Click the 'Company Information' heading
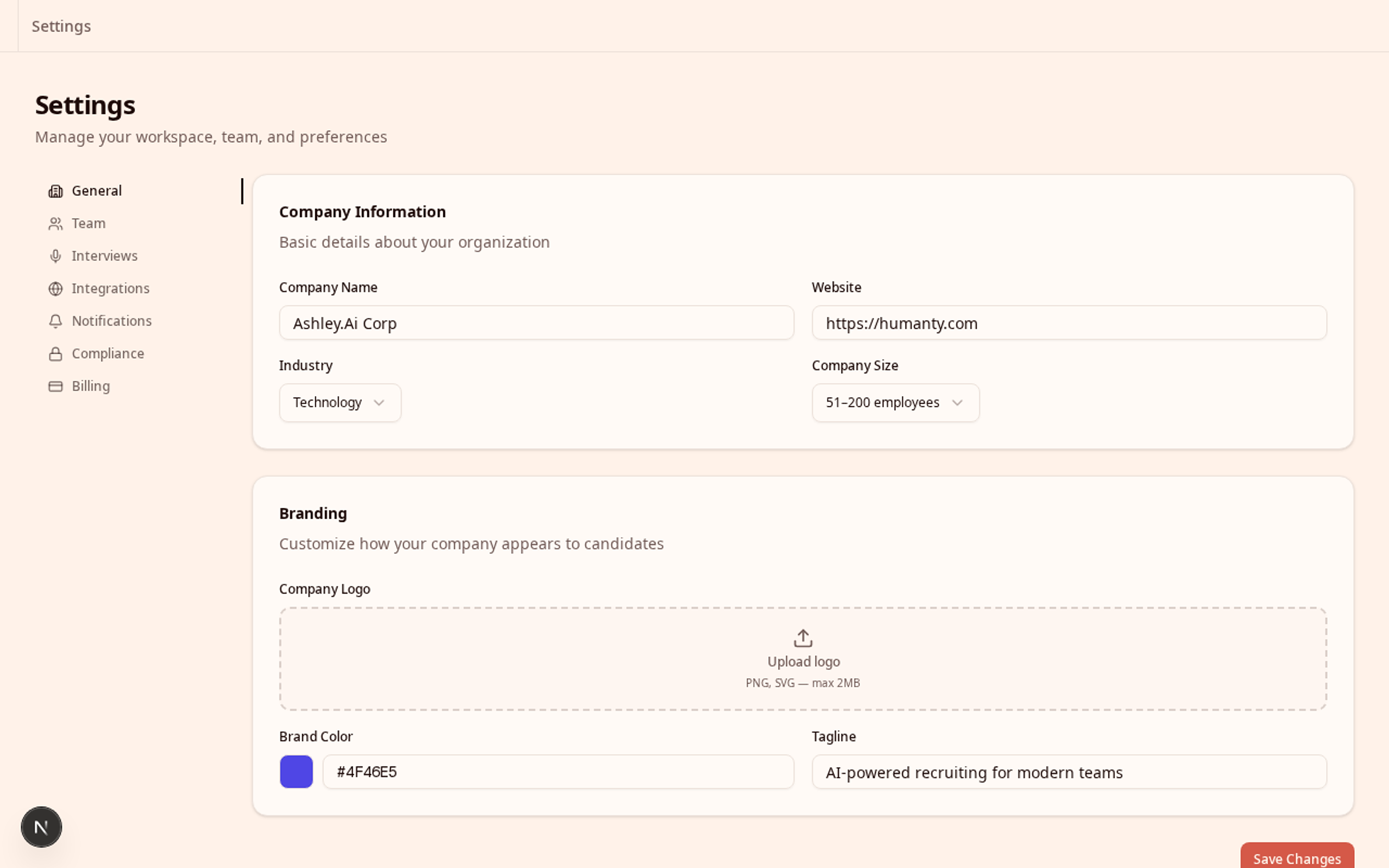1389x868 pixels. point(362,212)
